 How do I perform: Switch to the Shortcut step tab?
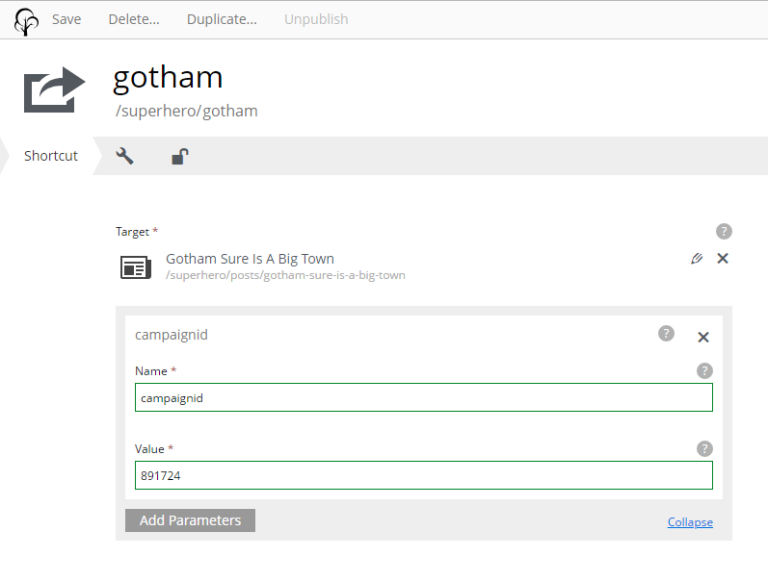51,156
